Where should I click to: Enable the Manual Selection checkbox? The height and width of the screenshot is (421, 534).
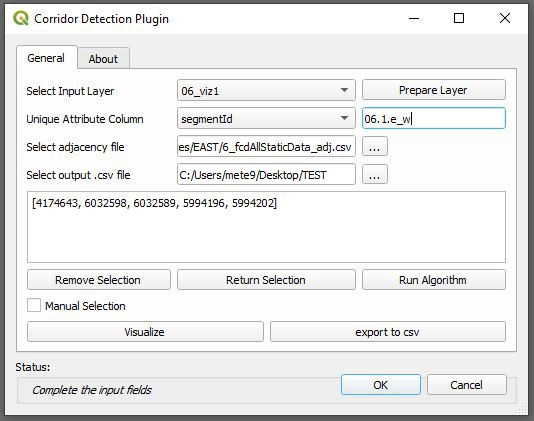[x=34, y=305]
